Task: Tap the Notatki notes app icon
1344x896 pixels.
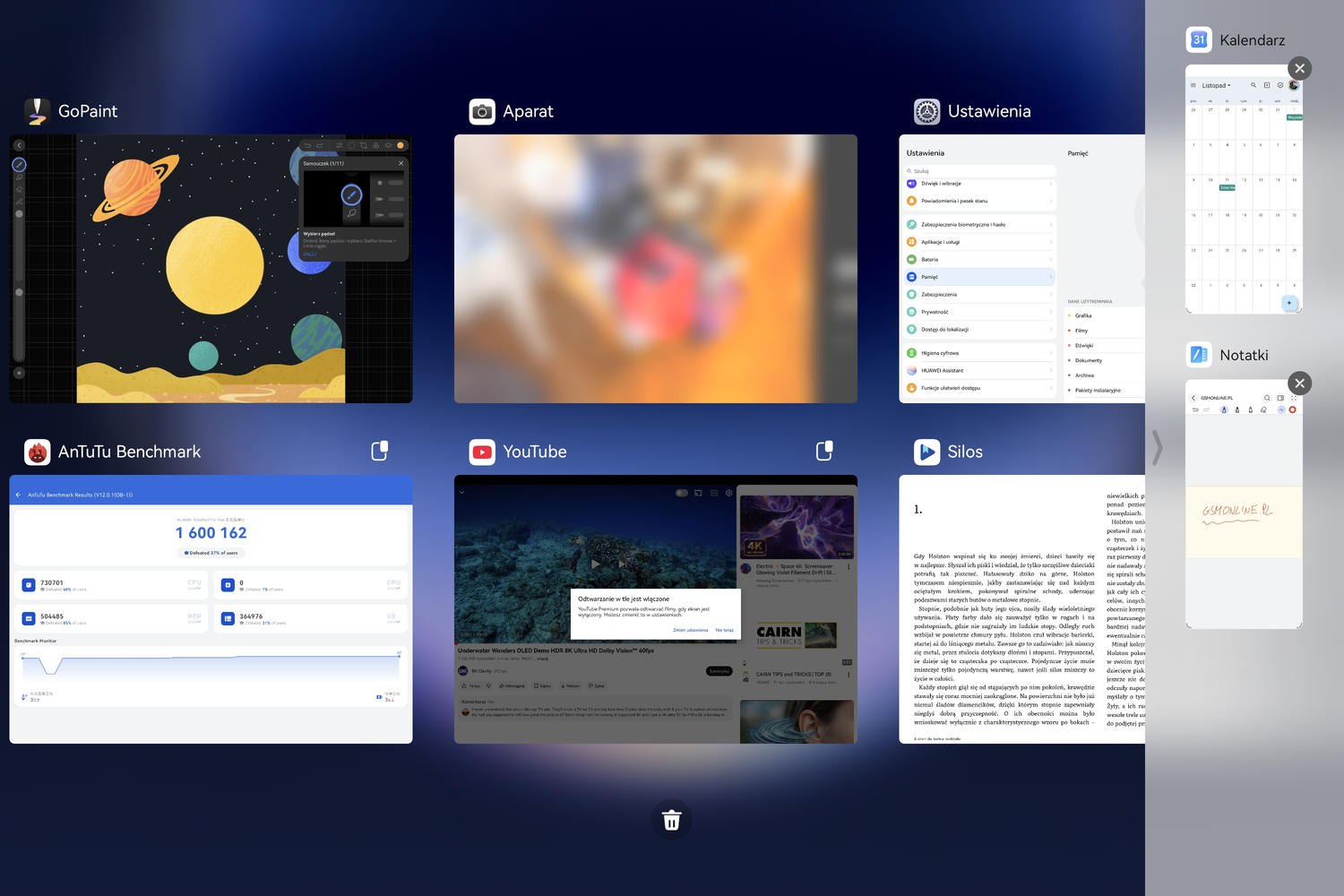Action: tap(1199, 355)
